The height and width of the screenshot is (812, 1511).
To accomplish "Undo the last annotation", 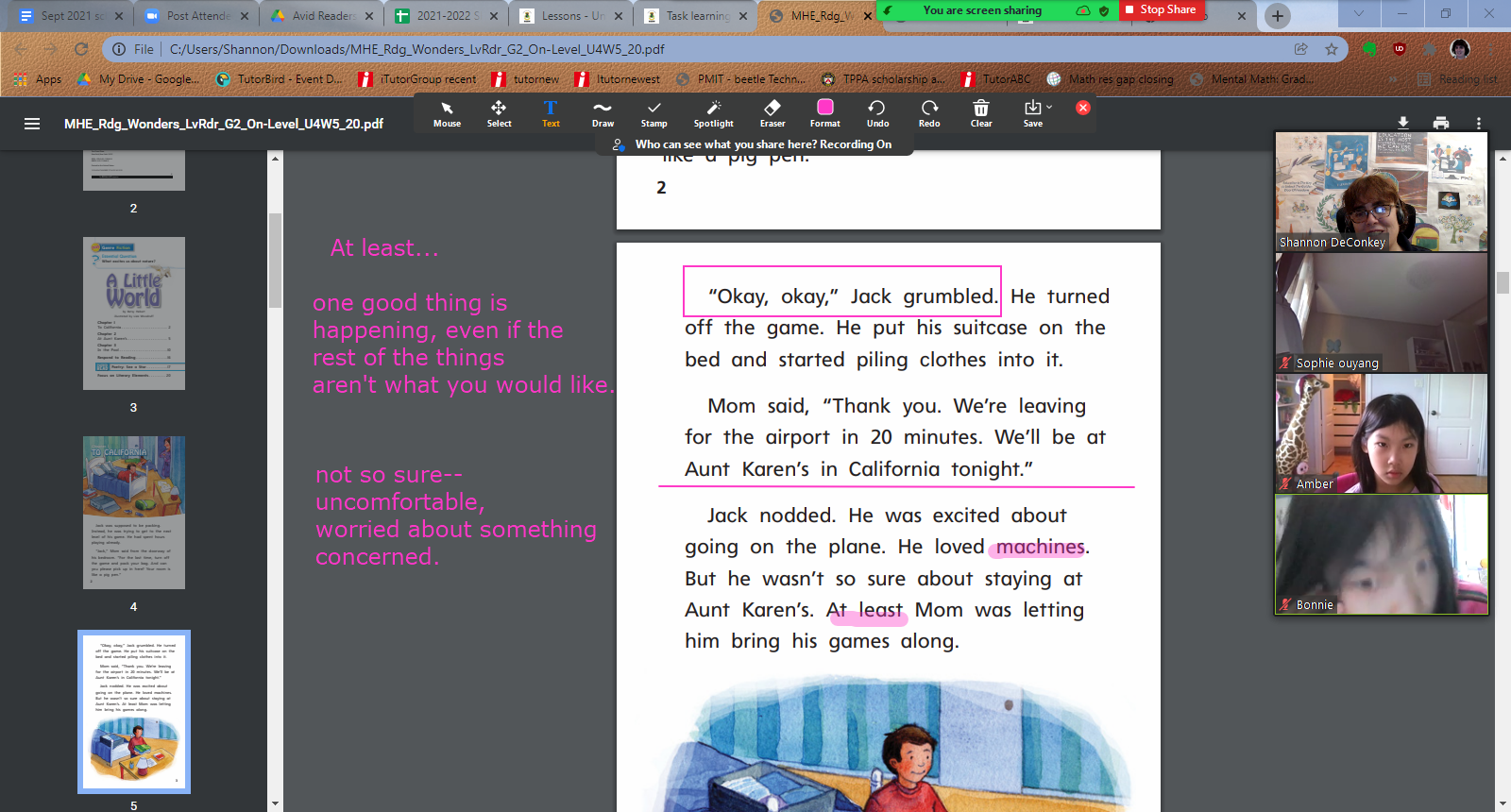I will tap(877, 113).
